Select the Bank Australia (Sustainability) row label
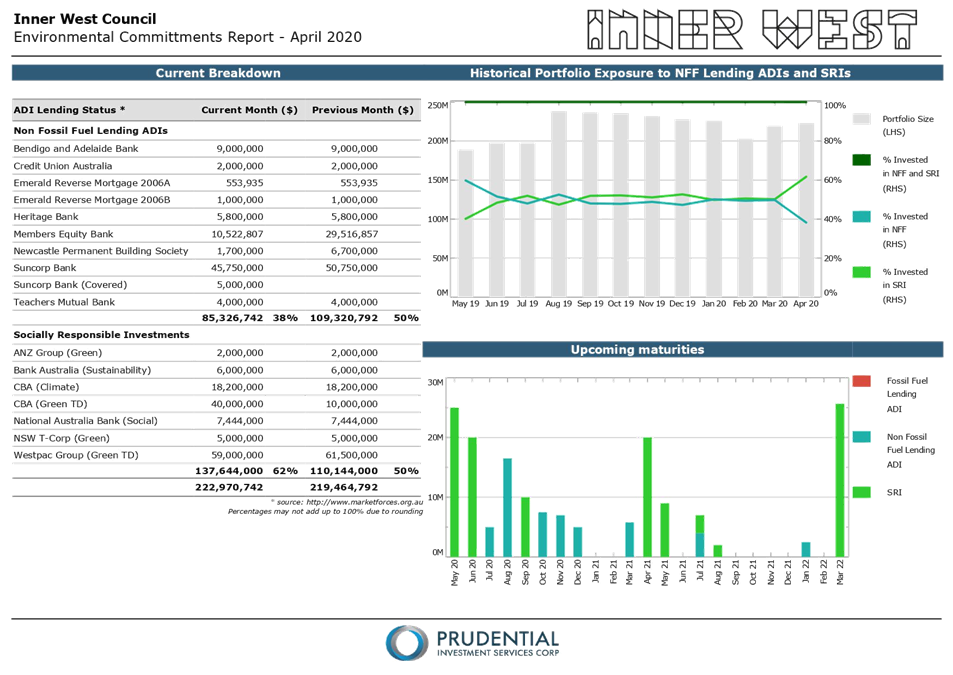The image size is (953, 675). (x=82, y=370)
